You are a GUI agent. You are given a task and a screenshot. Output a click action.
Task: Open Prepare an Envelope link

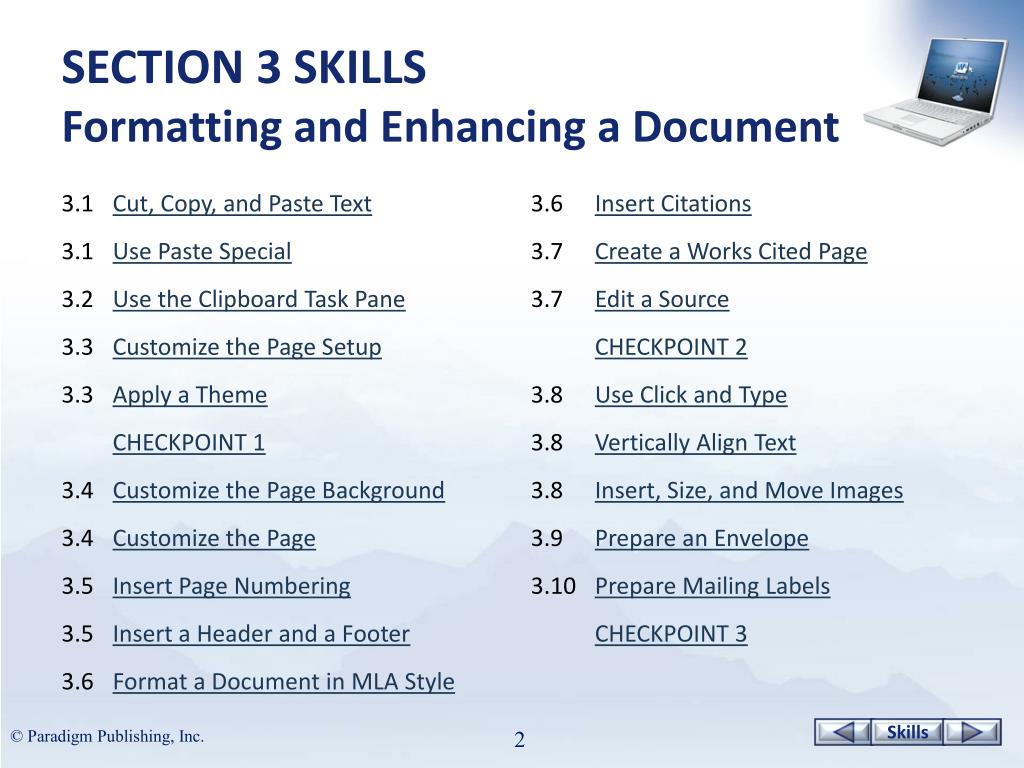701,538
